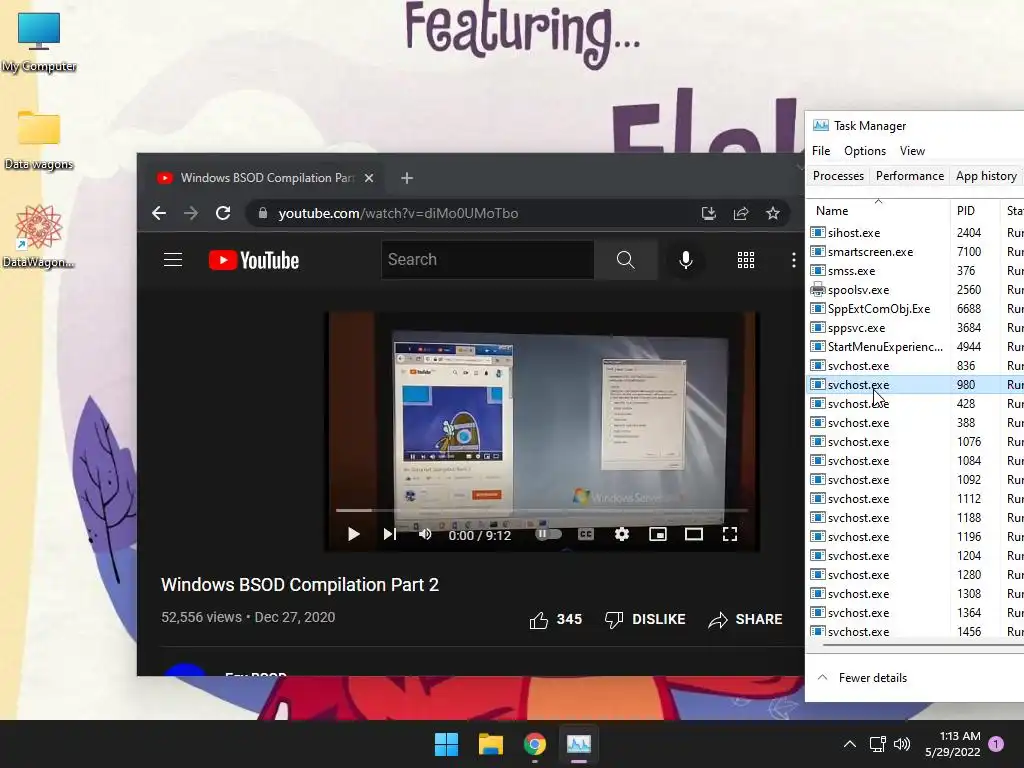Close the Windows BSOD Compilation tab
1024x768 pixels.
point(369,178)
